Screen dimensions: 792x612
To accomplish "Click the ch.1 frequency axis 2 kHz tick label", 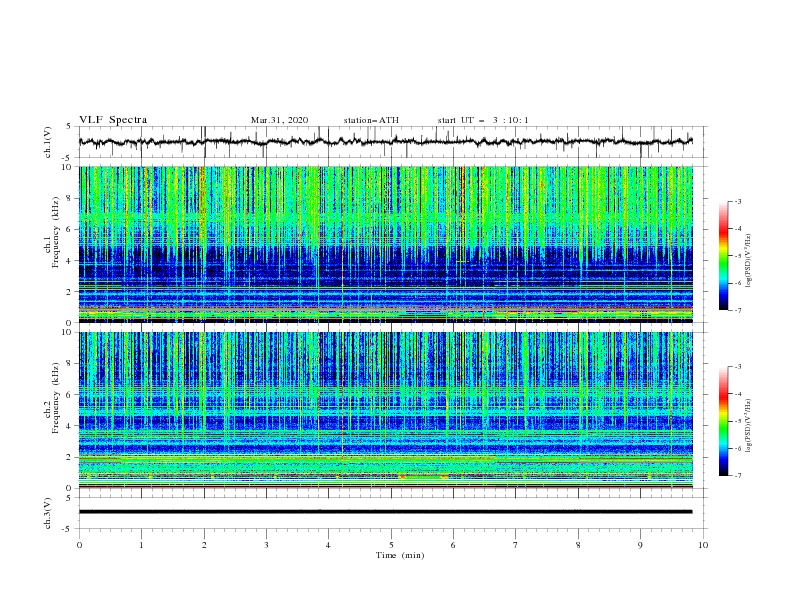I will click(x=69, y=291).
